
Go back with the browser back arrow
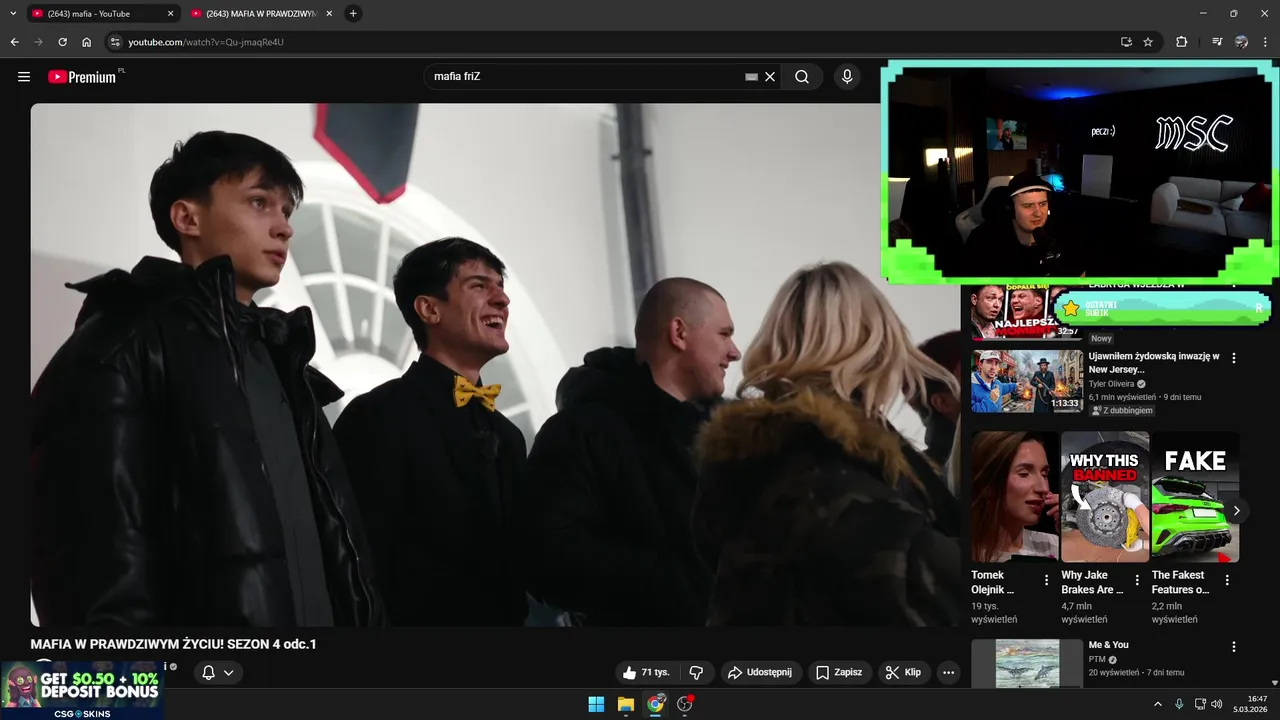coord(14,42)
